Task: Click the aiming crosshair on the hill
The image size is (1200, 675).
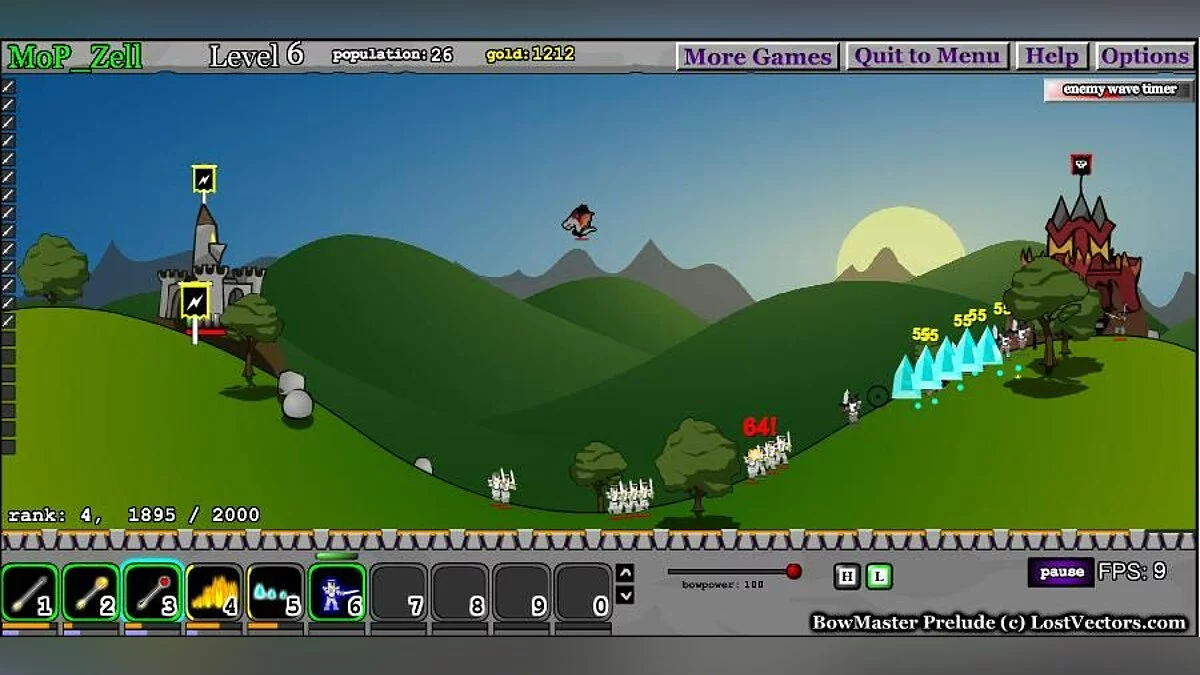Action: point(878,396)
